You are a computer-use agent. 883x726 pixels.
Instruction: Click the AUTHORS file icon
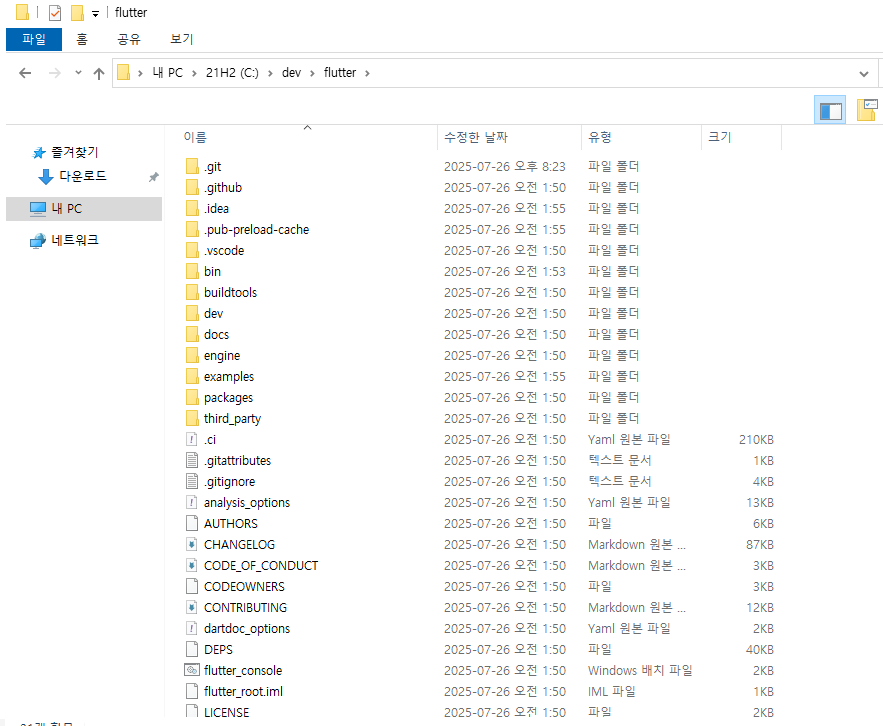tap(192, 523)
